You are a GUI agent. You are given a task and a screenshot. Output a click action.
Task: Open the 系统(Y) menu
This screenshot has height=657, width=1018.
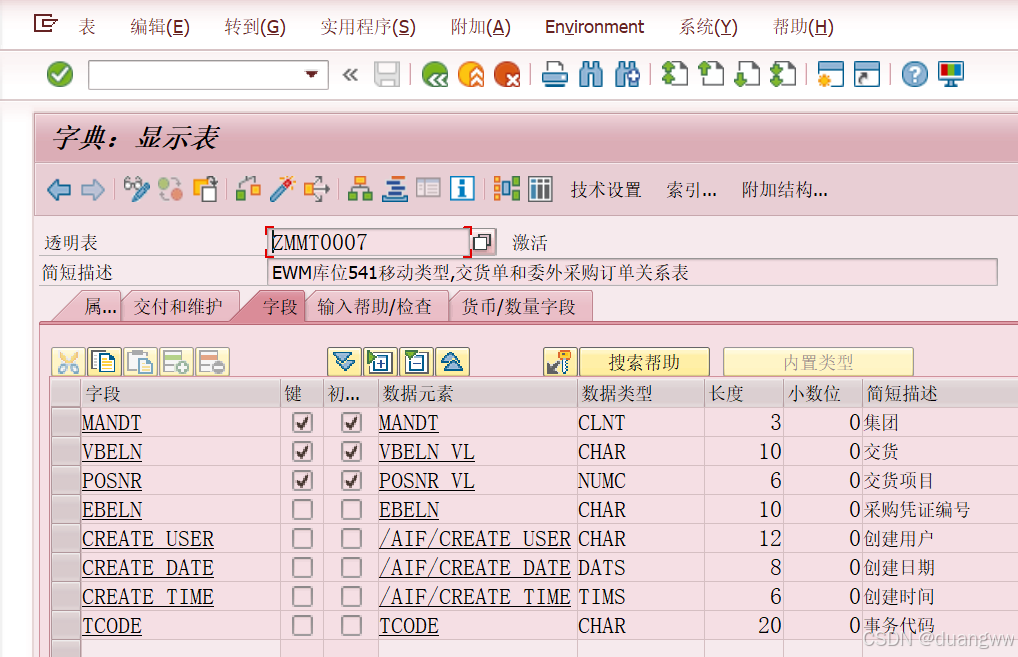pyautogui.click(x=708, y=27)
